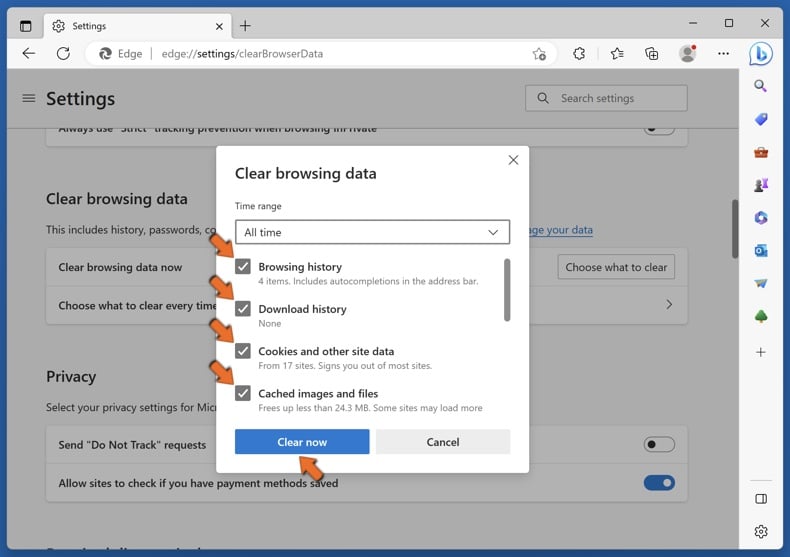790x557 pixels.
Task: Open the Microsoft 365 icon in sidebar
Action: point(761,218)
